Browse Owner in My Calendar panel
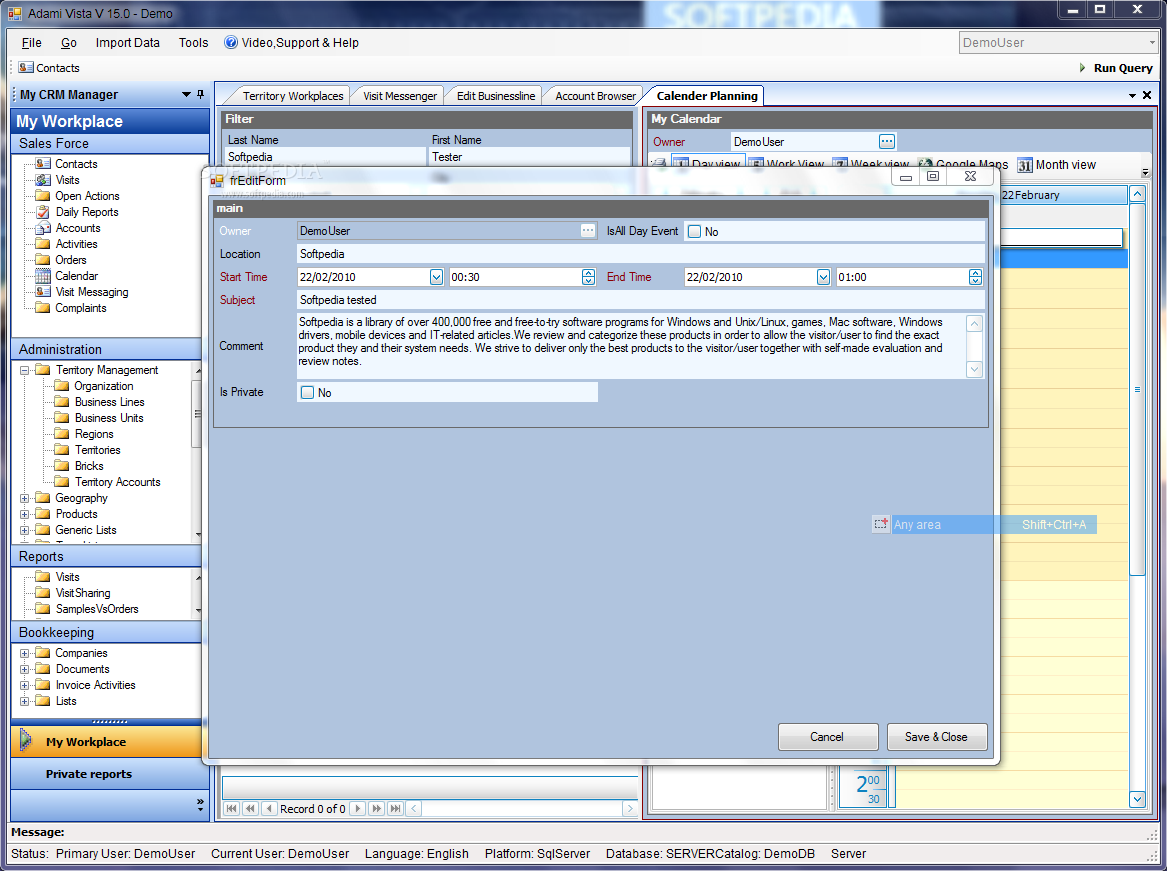 [x=886, y=141]
